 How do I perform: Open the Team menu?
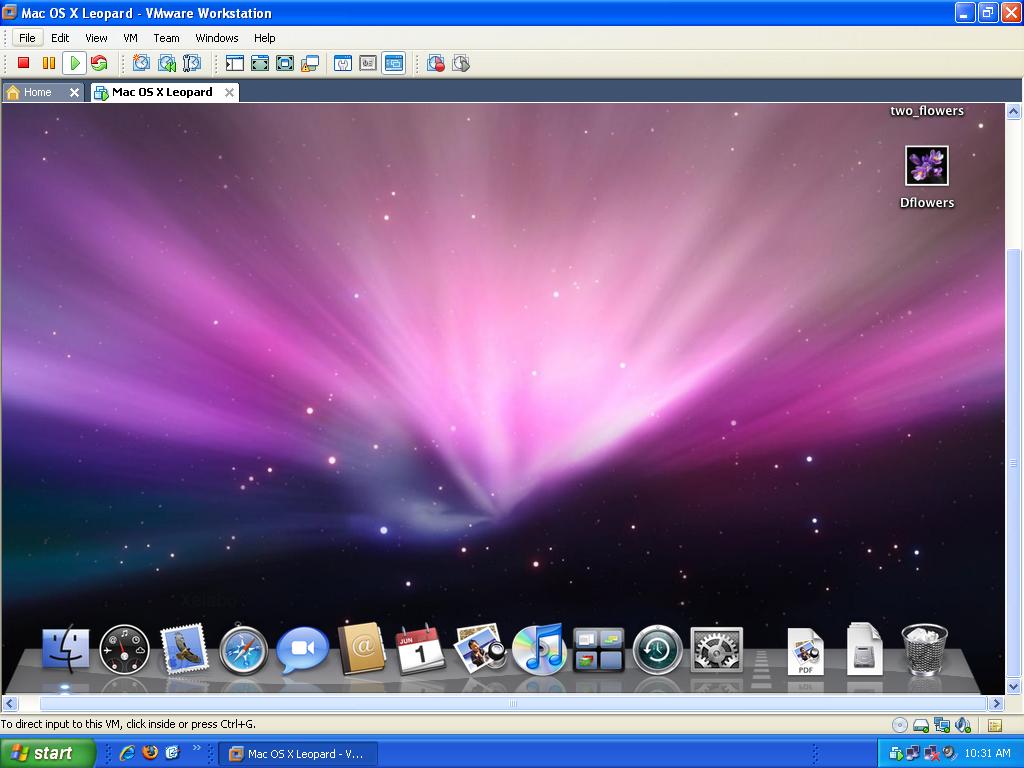click(166, 38)
